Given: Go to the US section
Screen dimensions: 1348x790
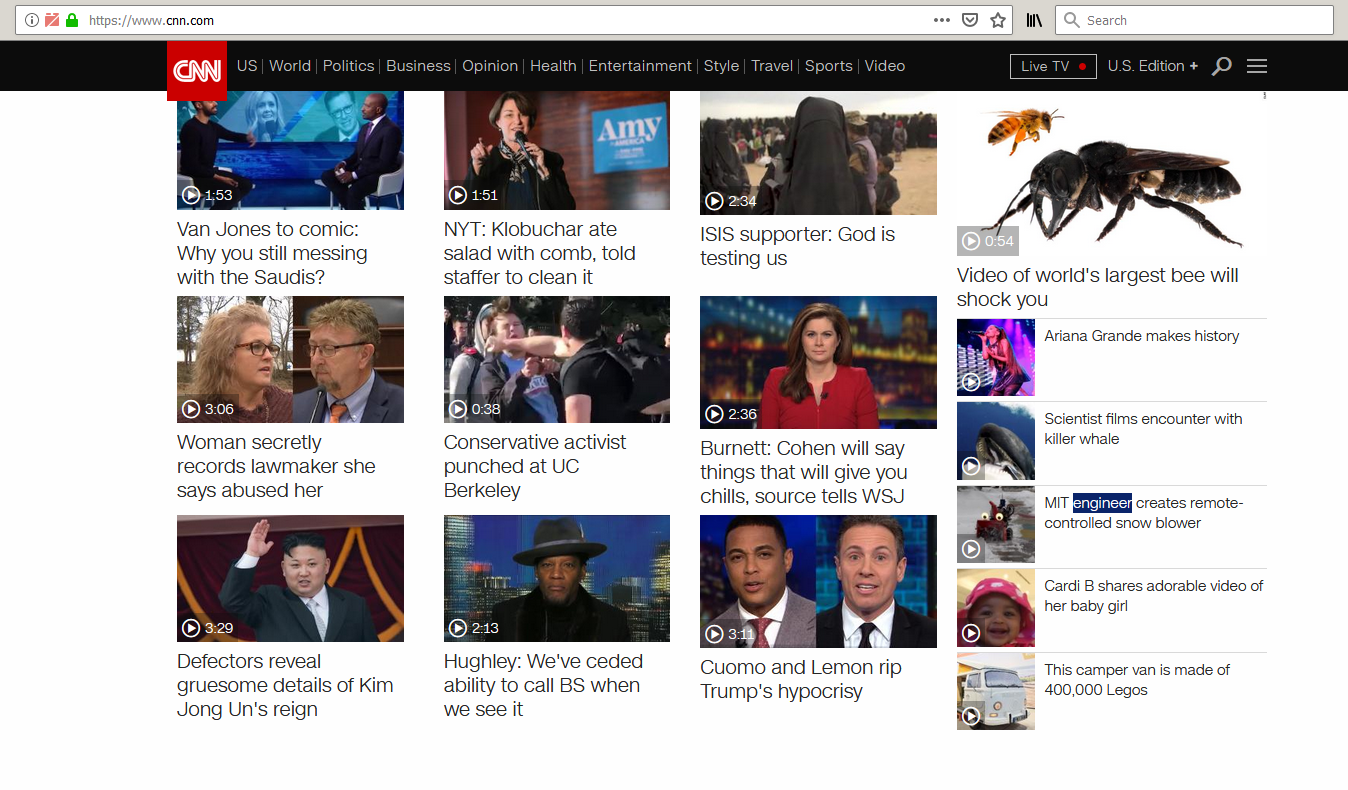Looking at the screenshot, I should (x=247, y=66).
